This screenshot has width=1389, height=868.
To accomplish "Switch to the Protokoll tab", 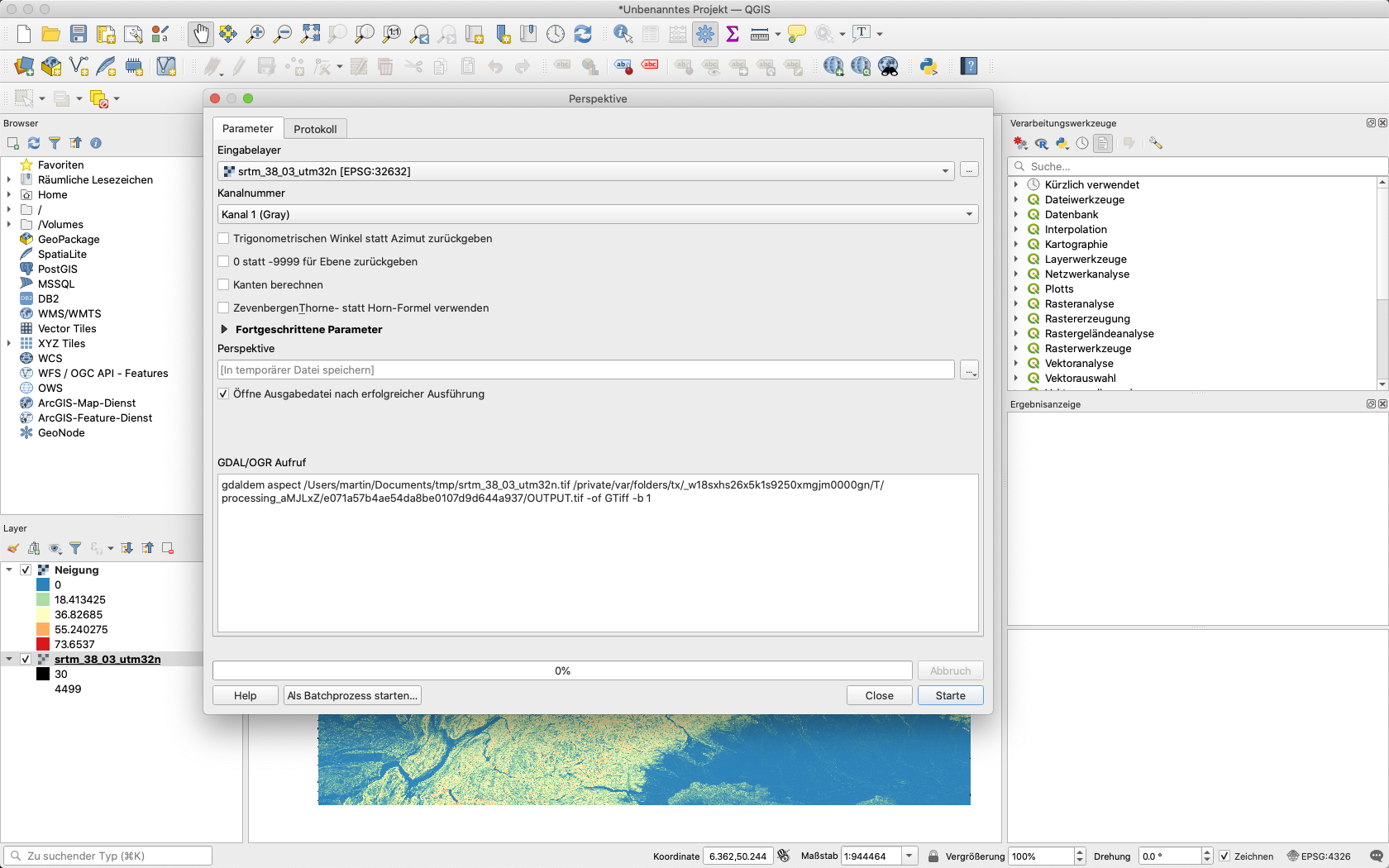I will coord(315,129).
